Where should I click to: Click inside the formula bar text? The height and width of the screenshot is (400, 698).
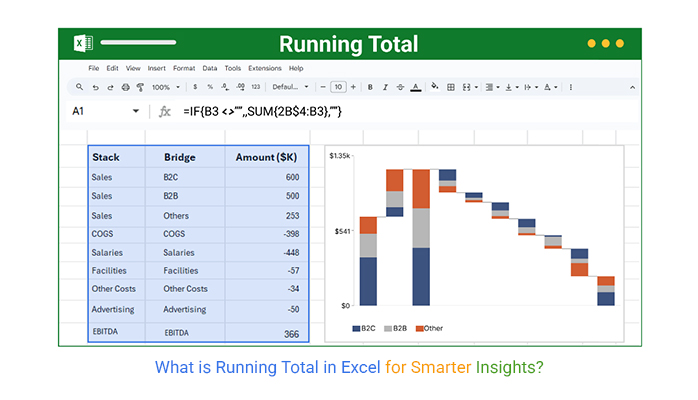(262, 111)
